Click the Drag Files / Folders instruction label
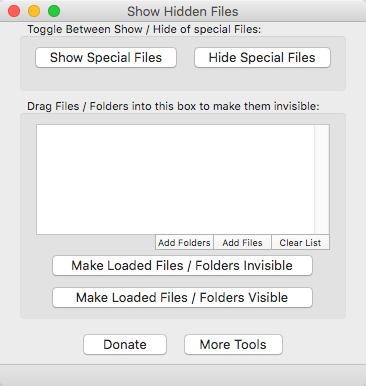Screen dimensions: 366x386 pyautogui.click(x=173, y=106)
